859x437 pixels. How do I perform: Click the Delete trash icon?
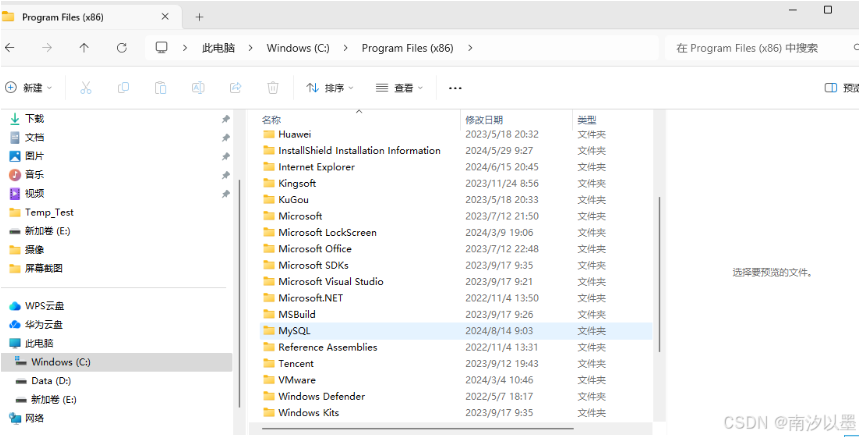[273, 88]
